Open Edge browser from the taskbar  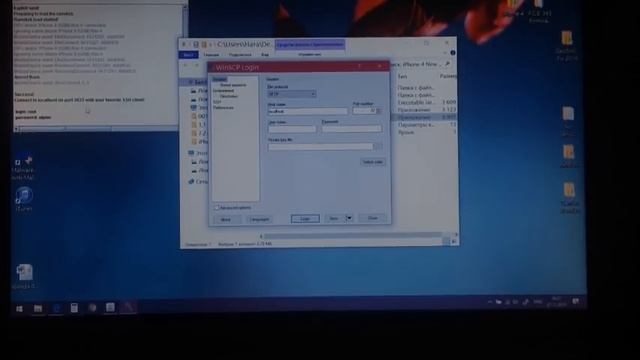56,308
